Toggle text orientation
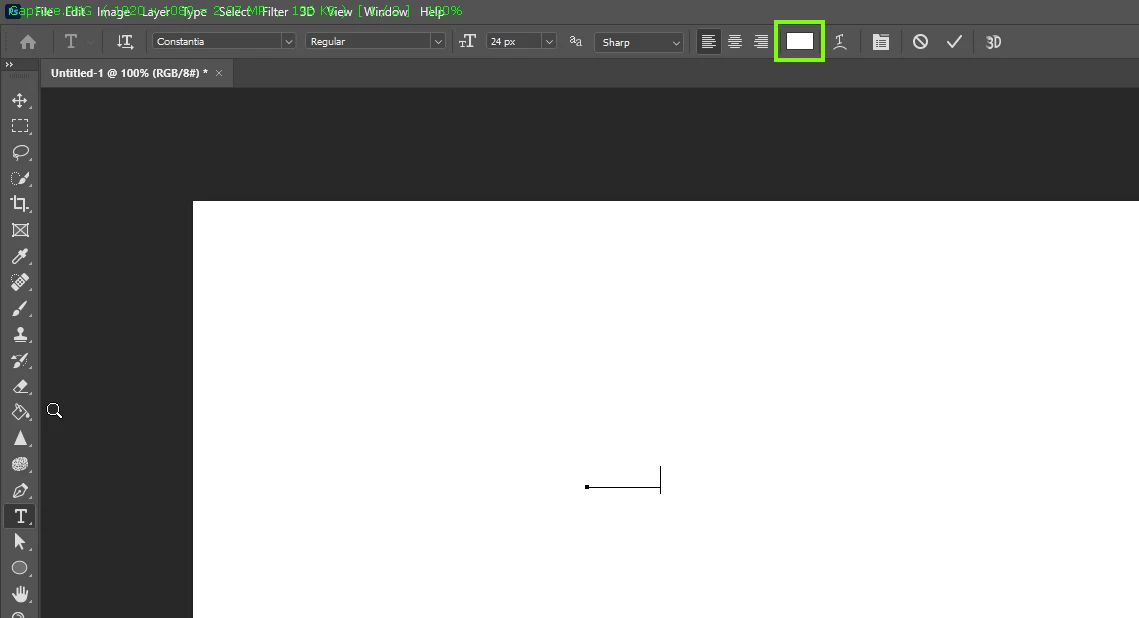Viewport: 1139px width, 618px height. 125,42
